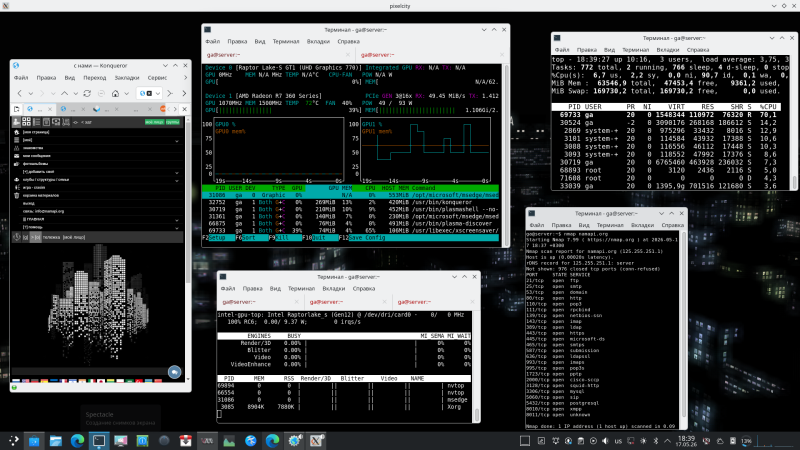Open Вкладки menu in the nvtop terminal
Viewport: 800px width, 450px height.
pyautogui.click(x=318, y=41)
